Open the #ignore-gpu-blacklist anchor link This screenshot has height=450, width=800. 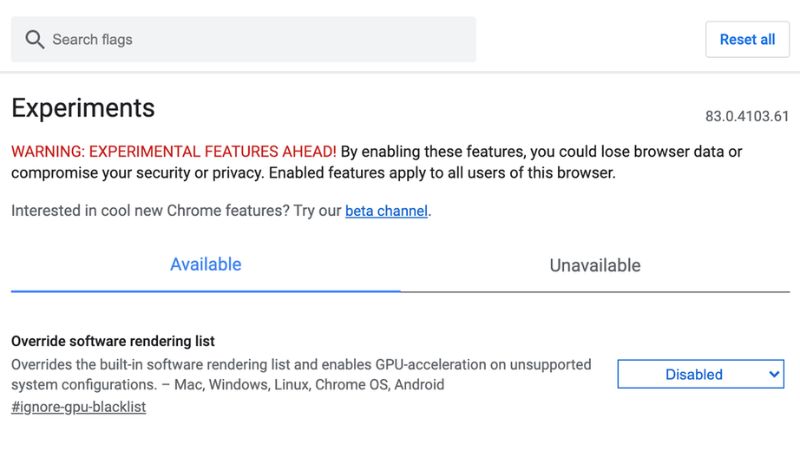78,407
